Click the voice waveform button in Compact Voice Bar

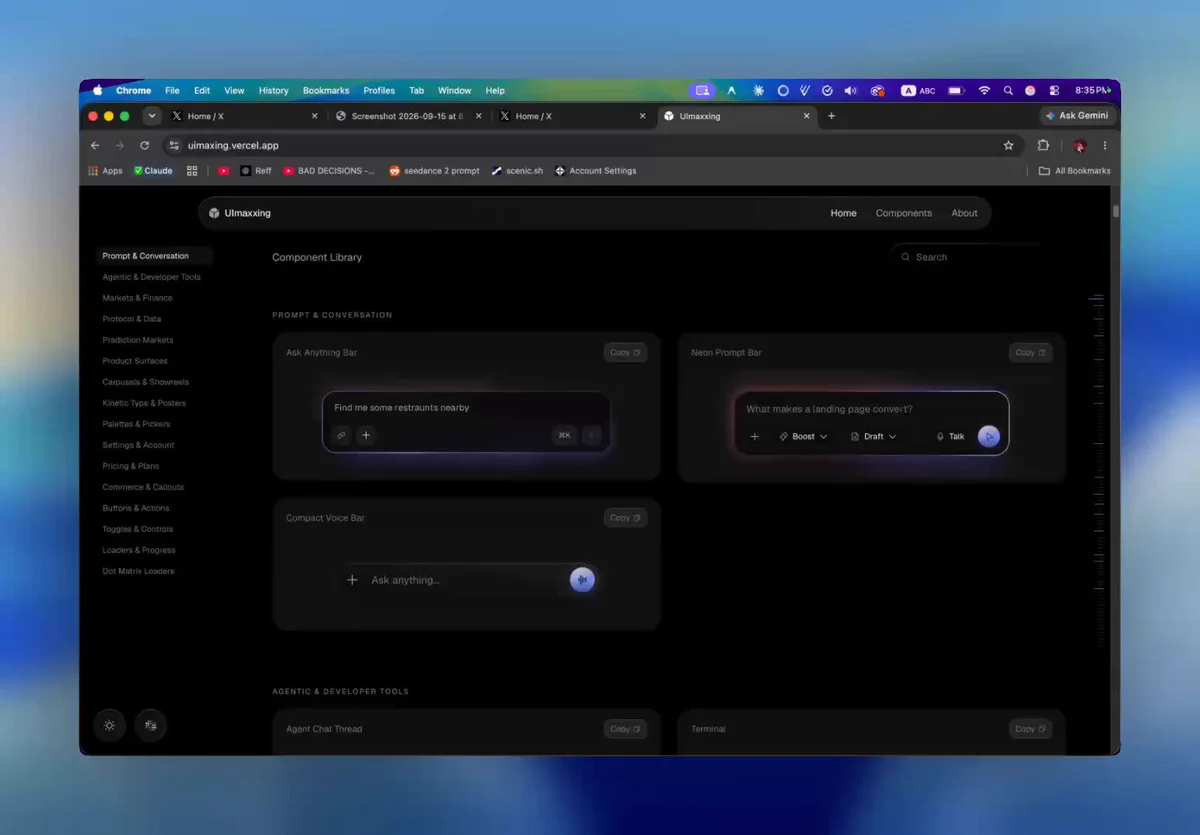(582, 580)
